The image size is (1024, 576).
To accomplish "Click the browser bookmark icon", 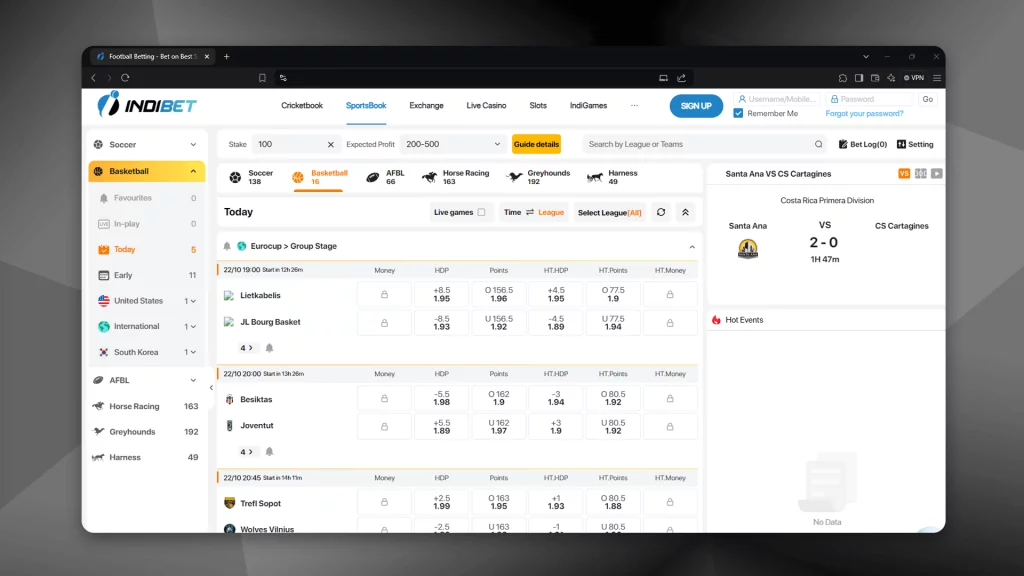I will pyautogui.click(x=262, y=78).
